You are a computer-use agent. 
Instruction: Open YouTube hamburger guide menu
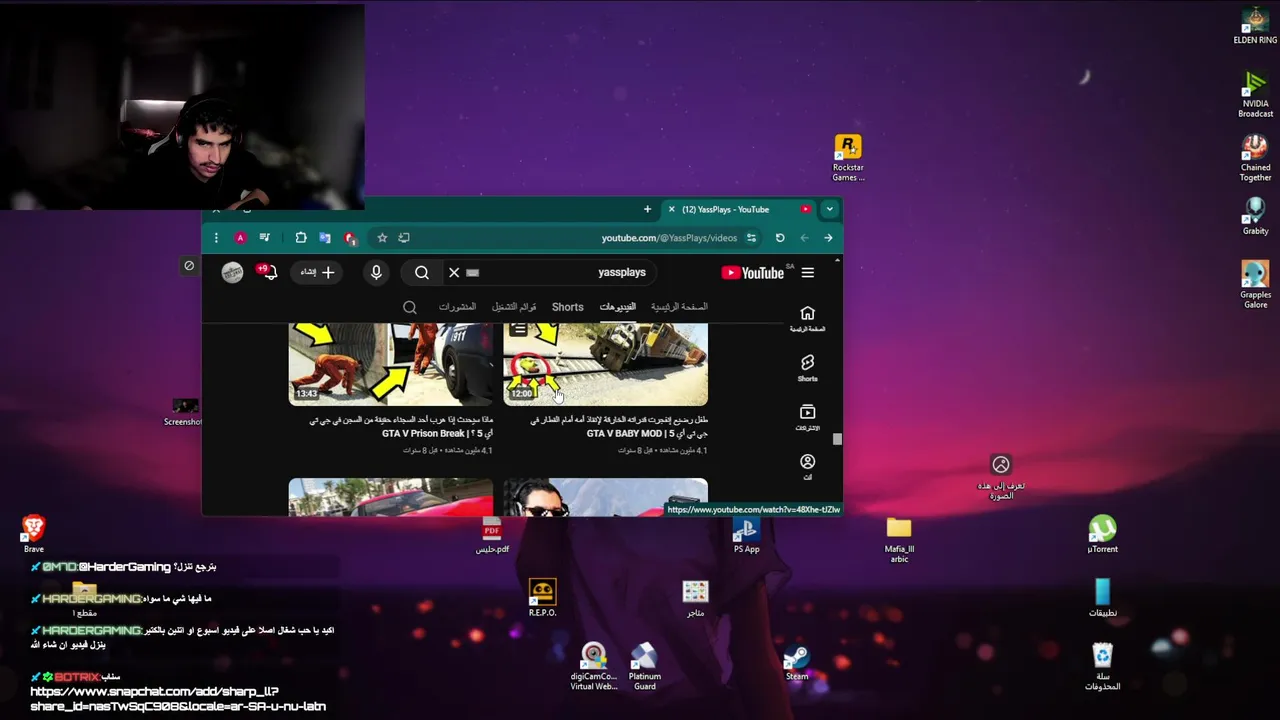[x=807, y=272]
